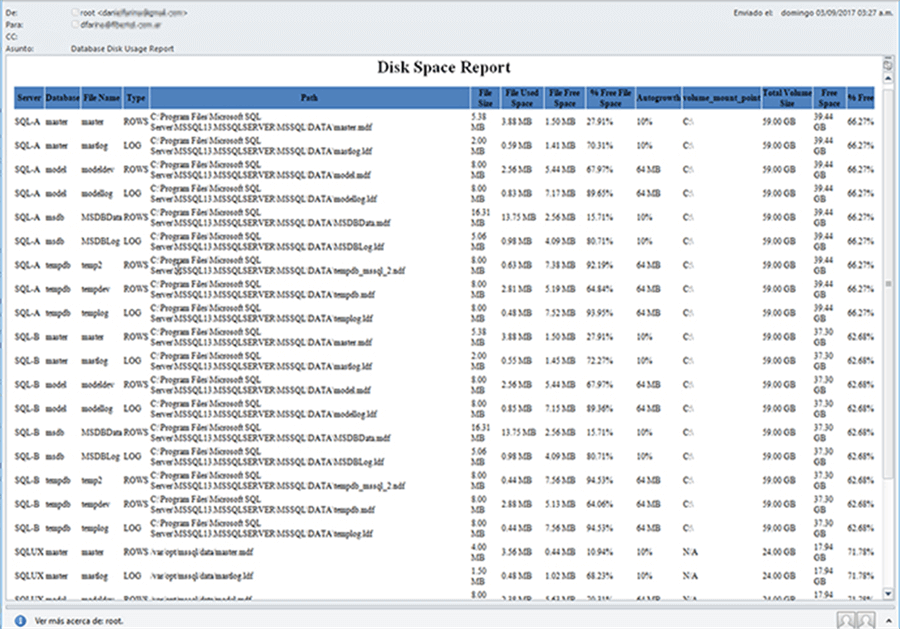Click the blue down arrow at the report's top right
The width and height of the screenshot is (900, 629).
point(888,66)
